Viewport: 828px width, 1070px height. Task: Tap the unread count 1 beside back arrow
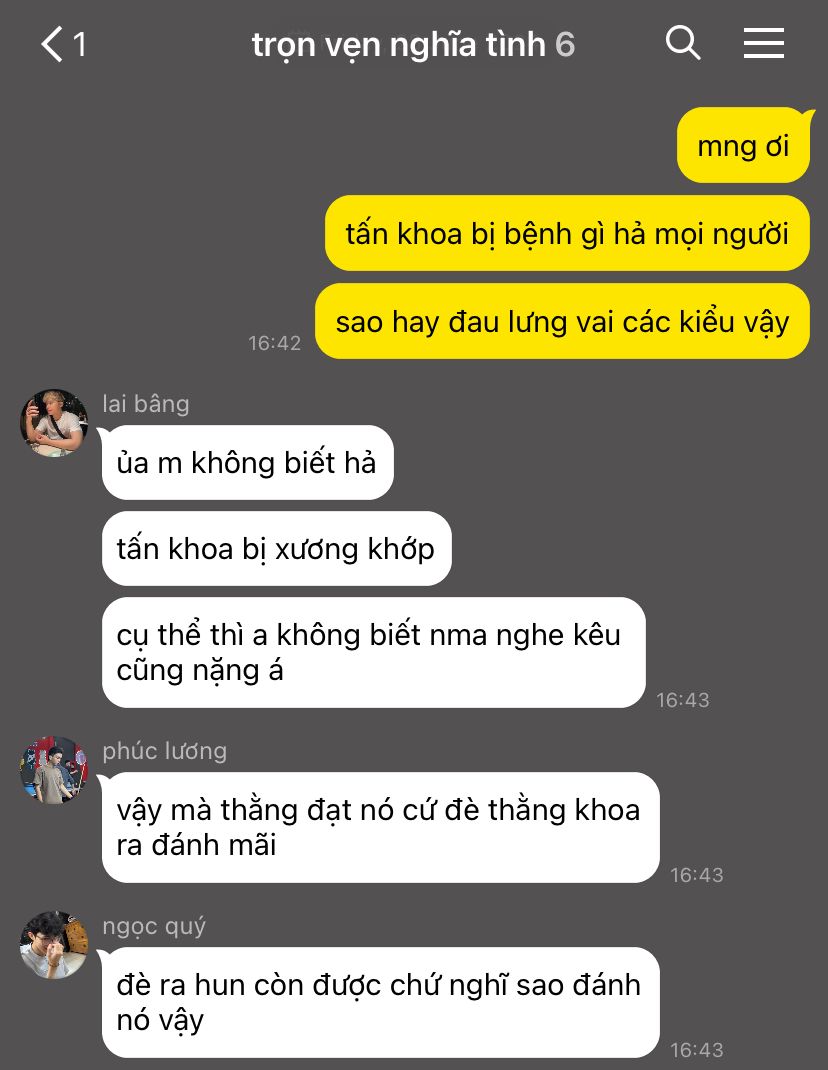79,45
